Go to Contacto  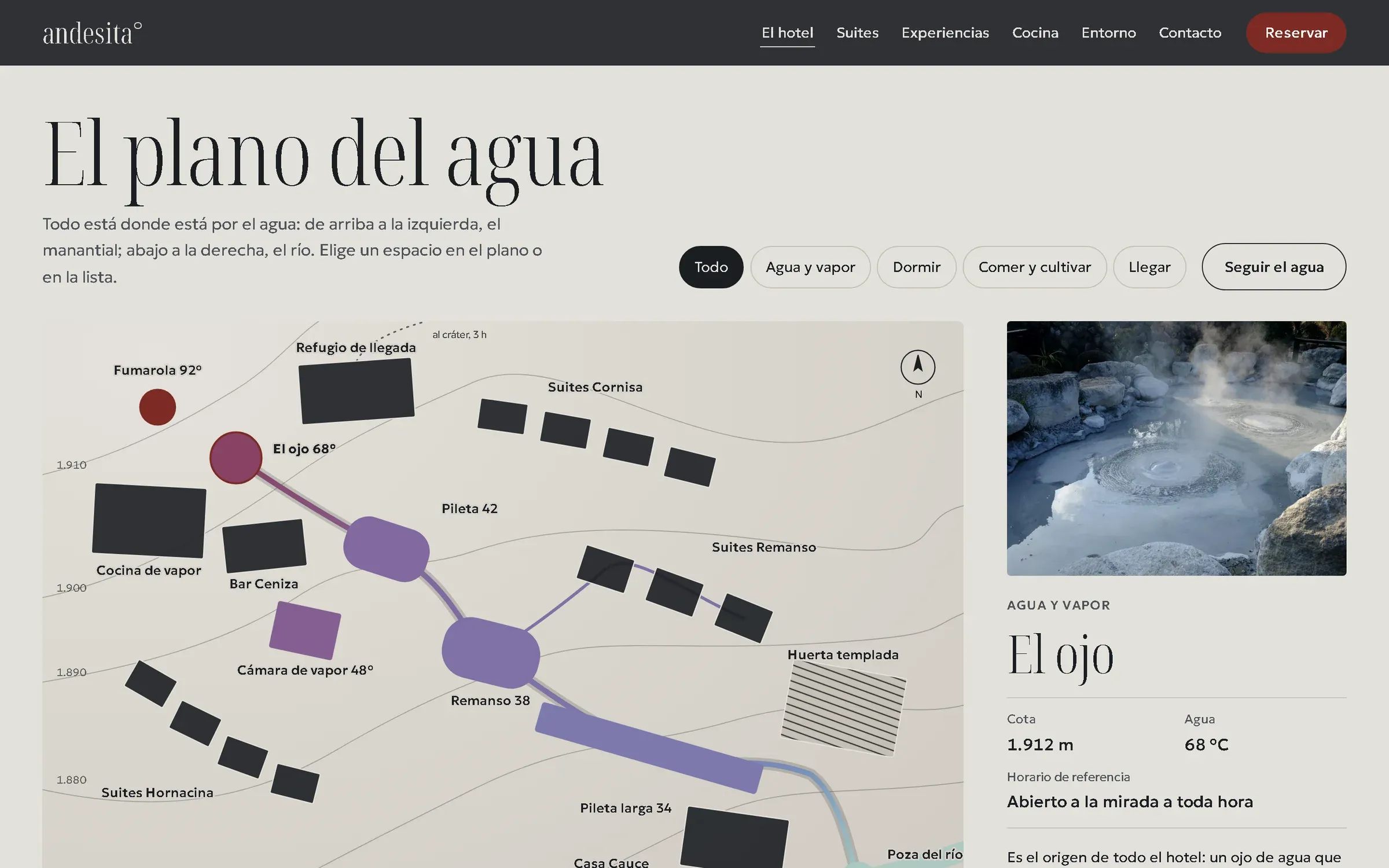pos(1190,33)
